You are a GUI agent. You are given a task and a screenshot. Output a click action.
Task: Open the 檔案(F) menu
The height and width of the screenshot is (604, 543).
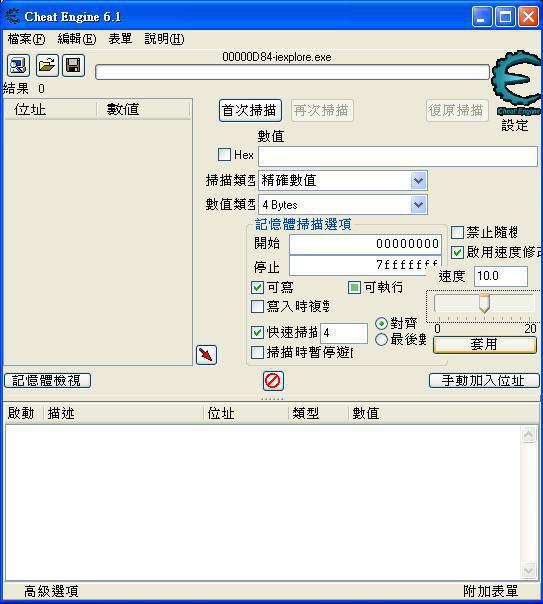pyautogui.click(x=26, y=39)
